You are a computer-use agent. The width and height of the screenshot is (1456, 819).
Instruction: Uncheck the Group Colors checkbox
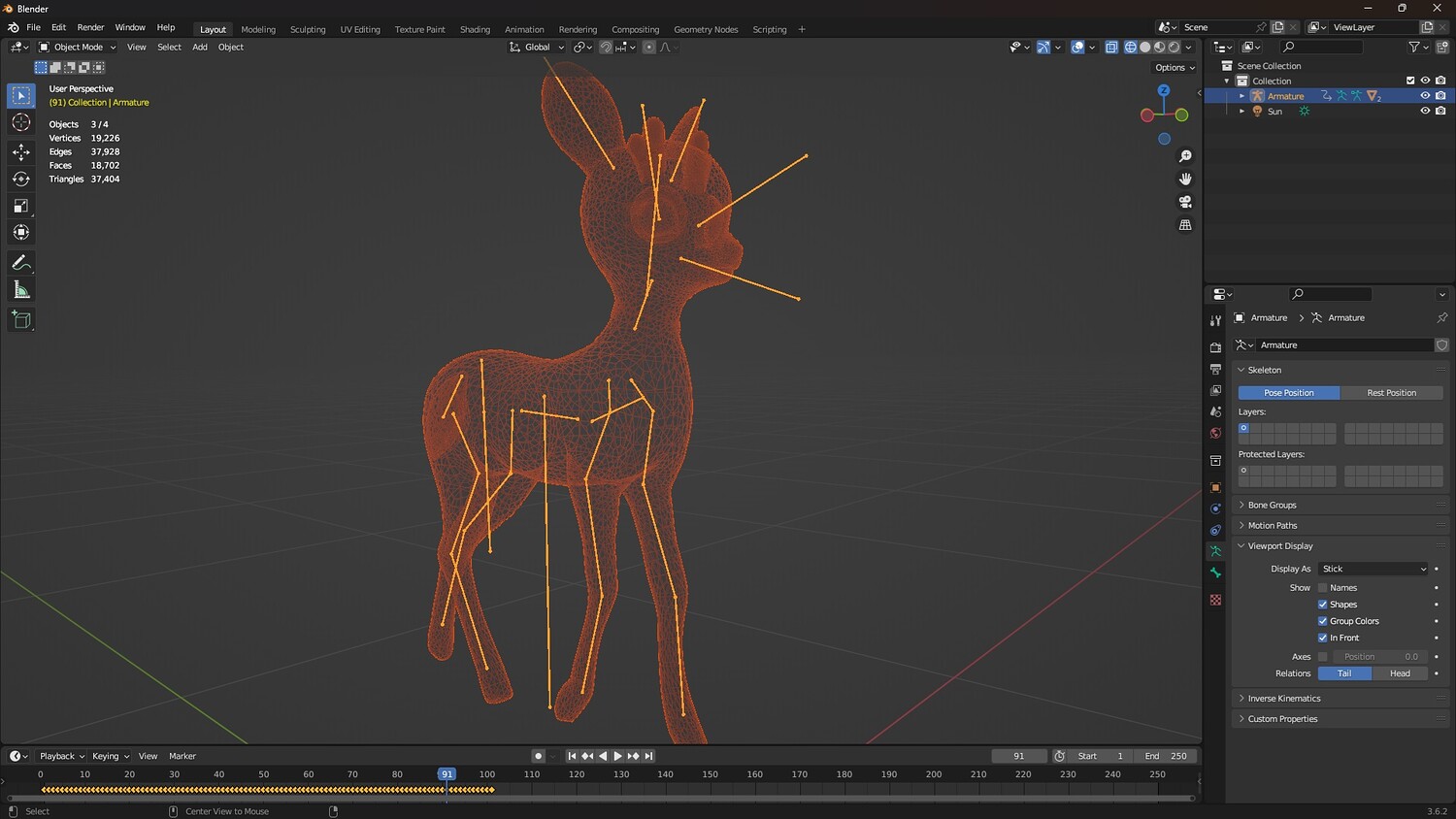tap(1322, 621)
